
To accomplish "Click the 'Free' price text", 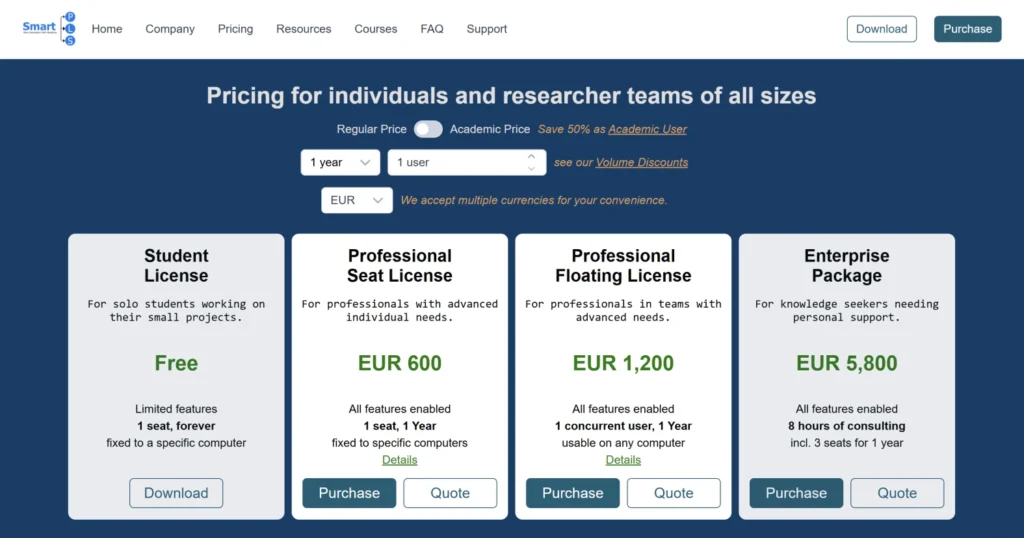I will (176, 363).
